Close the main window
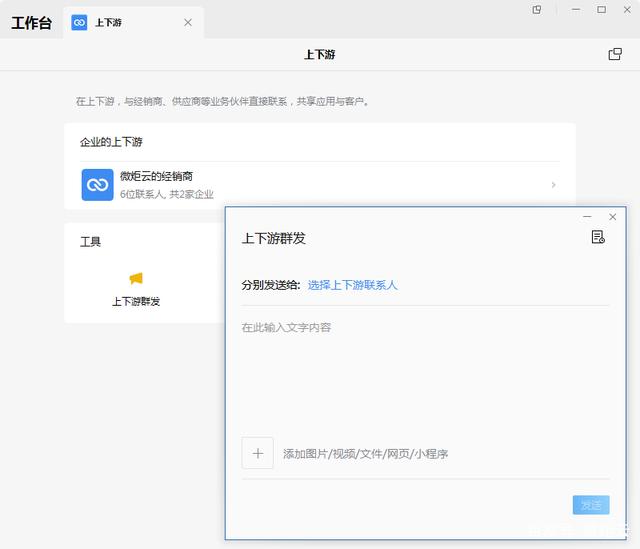The width and height of the screenshot is (640, 549). coord(627,10)
